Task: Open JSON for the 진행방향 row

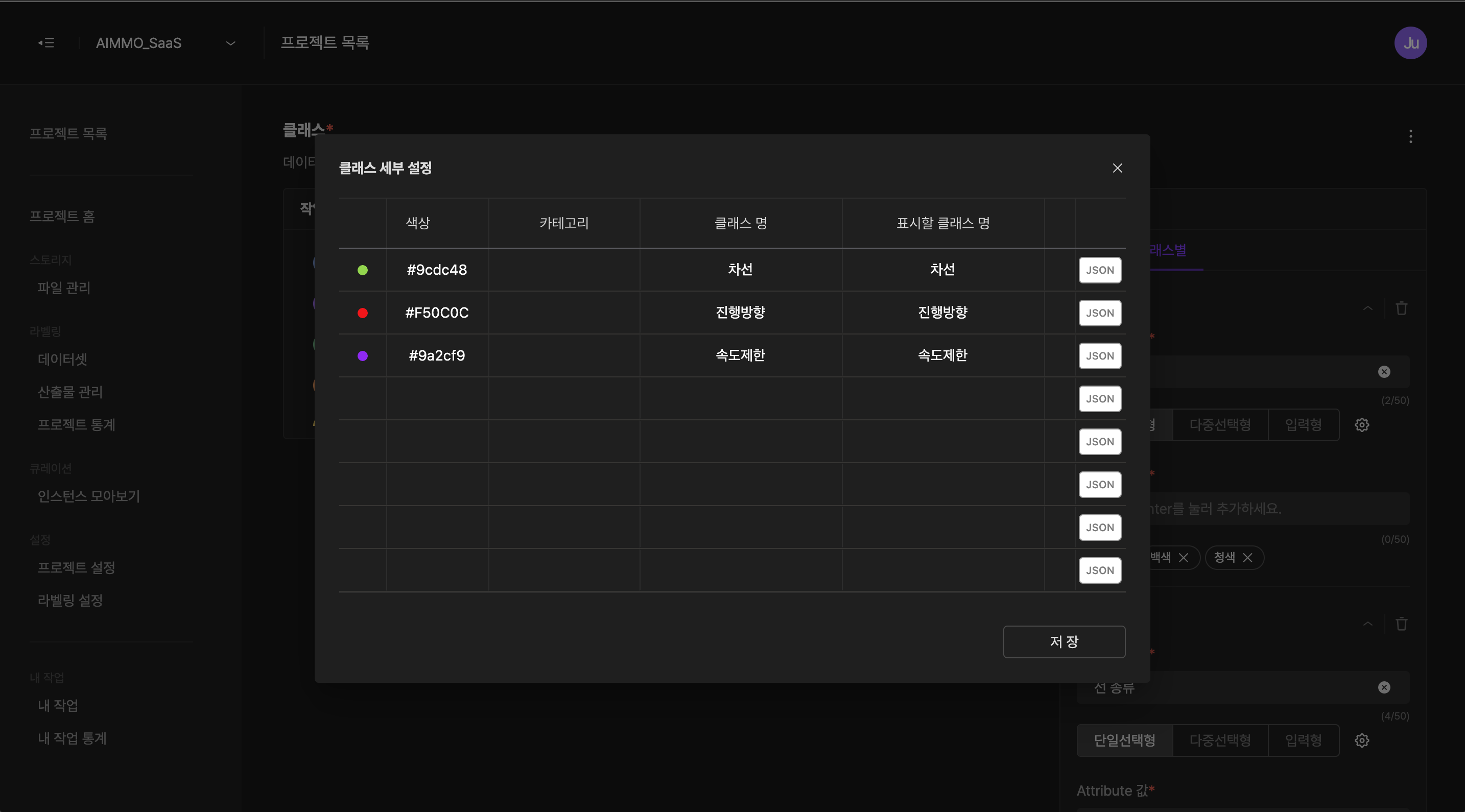Action: pyautogui.click(x=1100, y=313)
